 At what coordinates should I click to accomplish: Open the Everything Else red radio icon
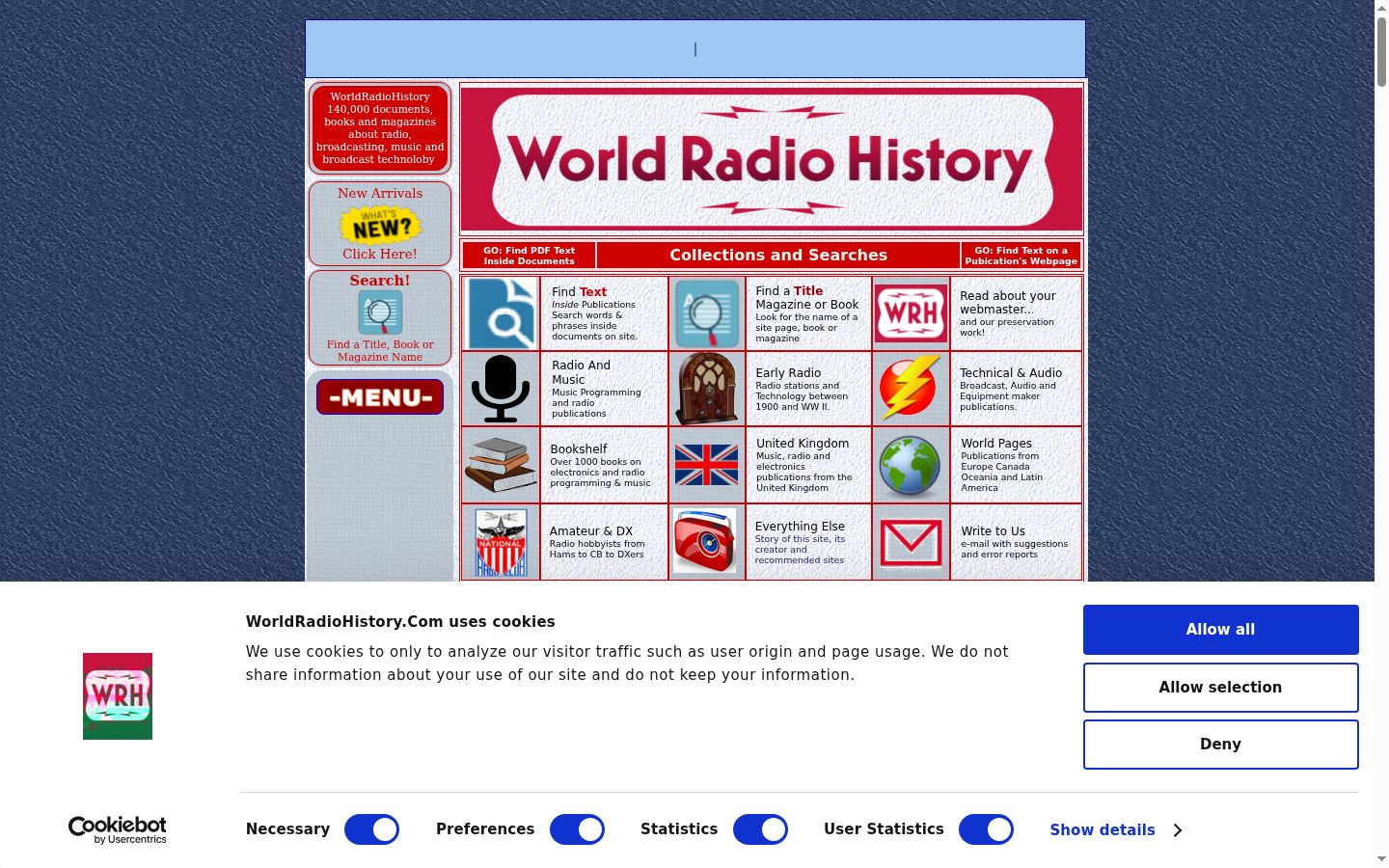pos(705,541)
